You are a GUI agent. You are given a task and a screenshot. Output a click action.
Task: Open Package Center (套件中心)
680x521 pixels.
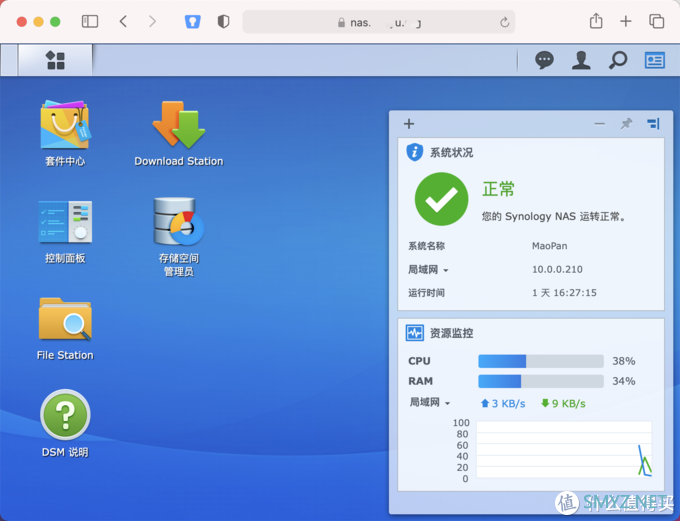(x=65, y=134)
